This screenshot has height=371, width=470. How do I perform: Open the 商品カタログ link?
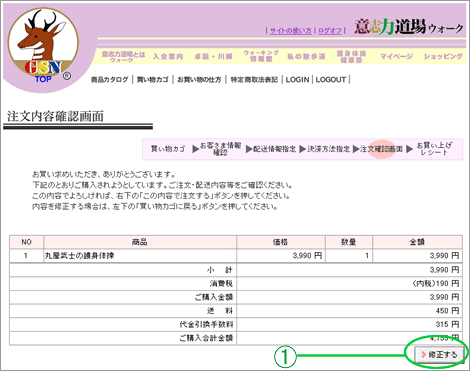(x=110, y=80)
